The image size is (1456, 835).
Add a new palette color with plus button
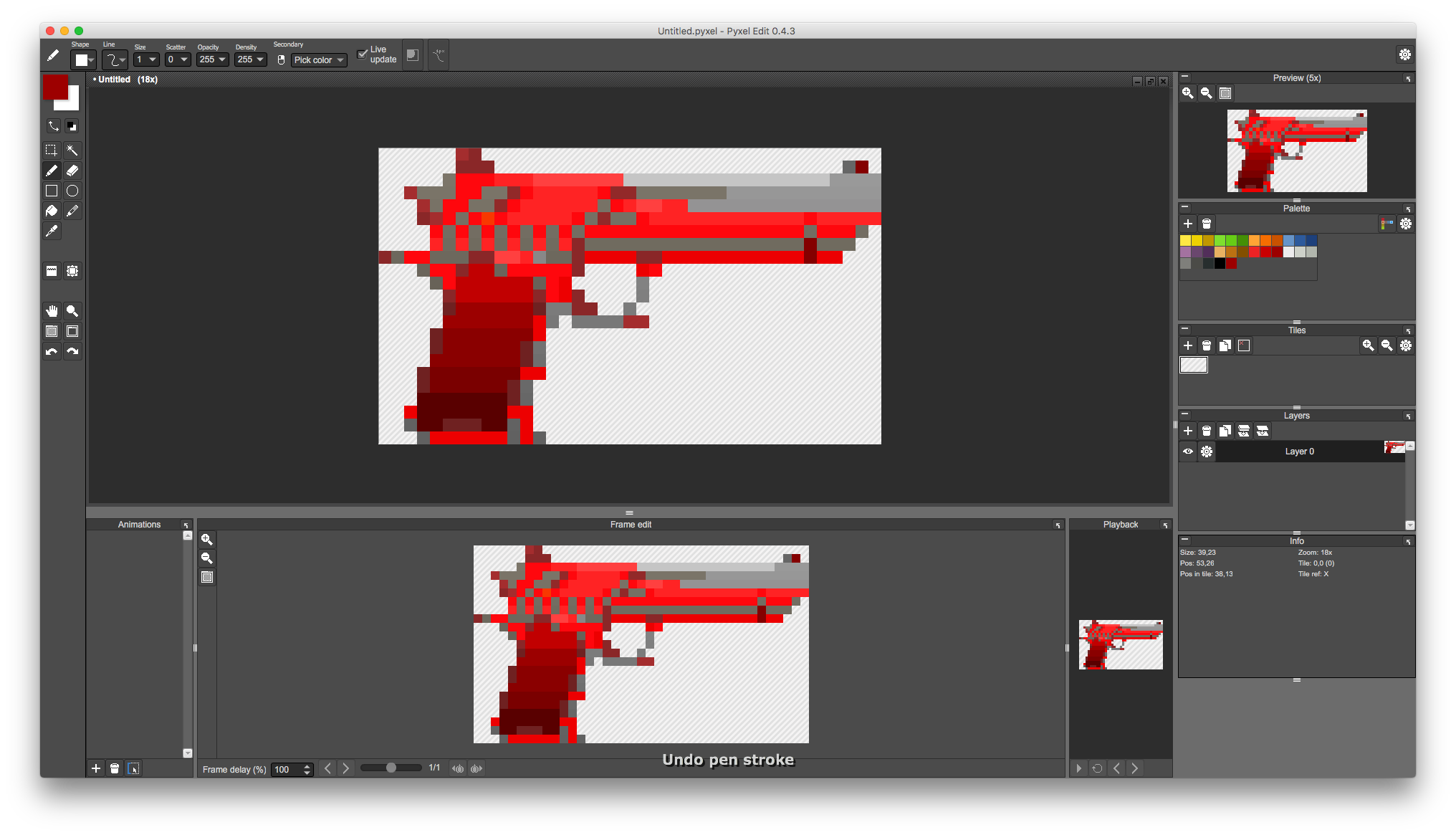coord(1188,224)
